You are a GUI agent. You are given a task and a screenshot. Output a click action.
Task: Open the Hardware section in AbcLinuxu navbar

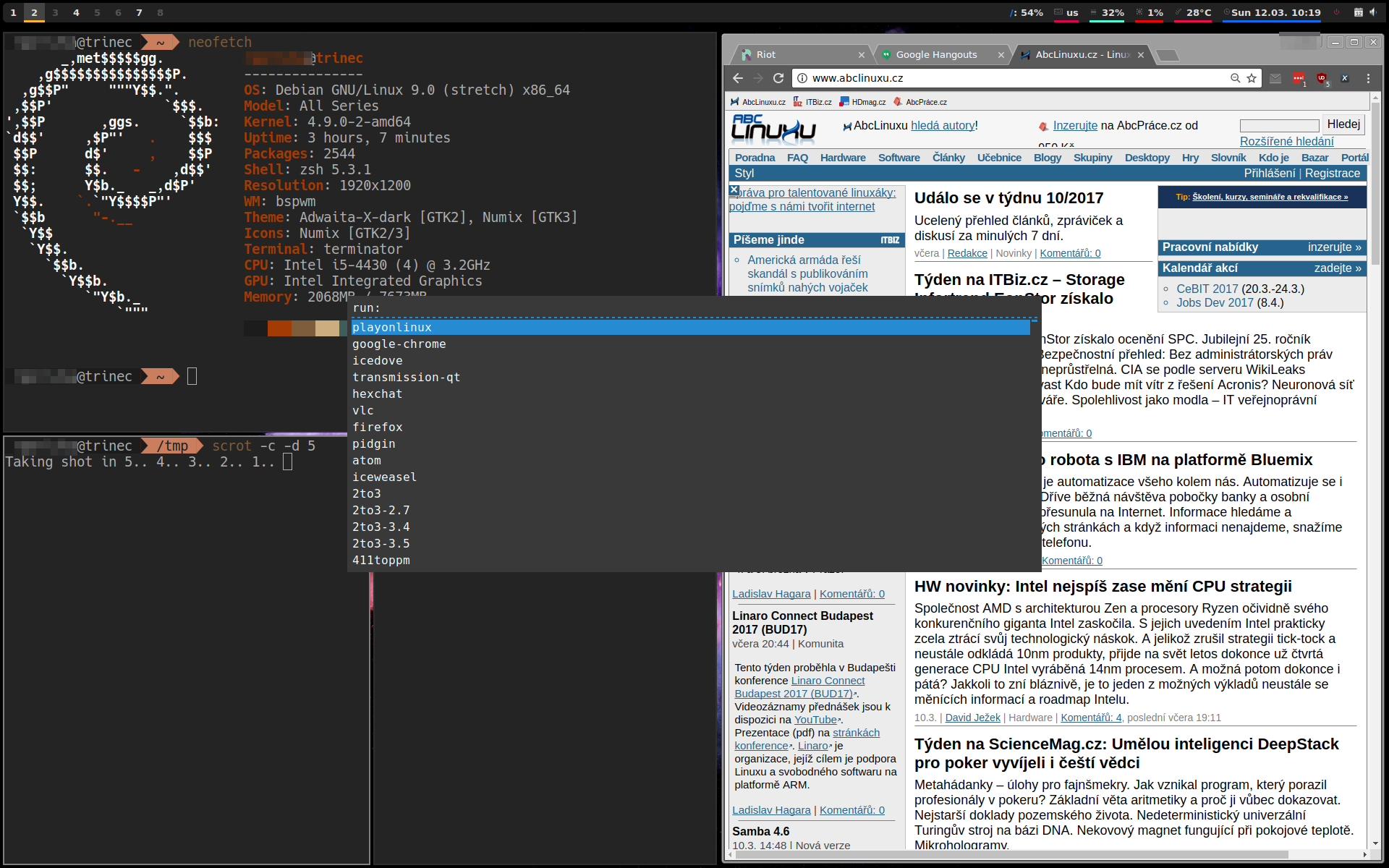click(842, 158)
